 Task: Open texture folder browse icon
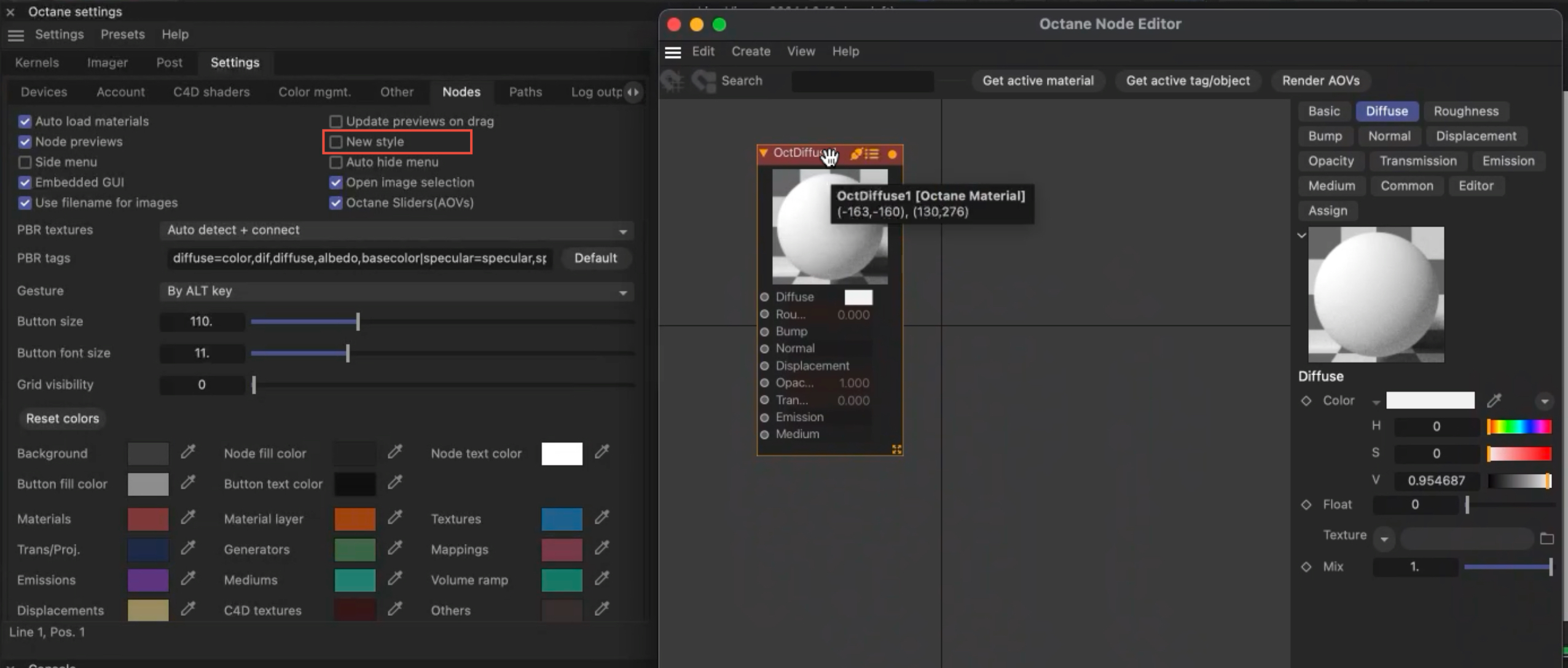click(1546, 538)
